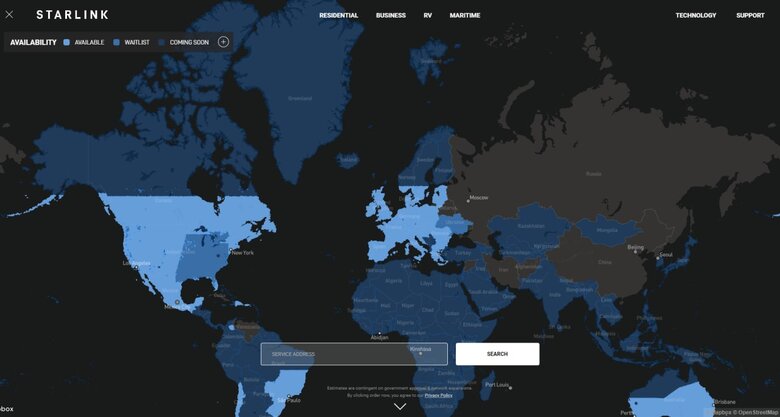Open the Maritime menu item
Image resolution: width=780 pixels, height=417 pixels.
(465, 16)
